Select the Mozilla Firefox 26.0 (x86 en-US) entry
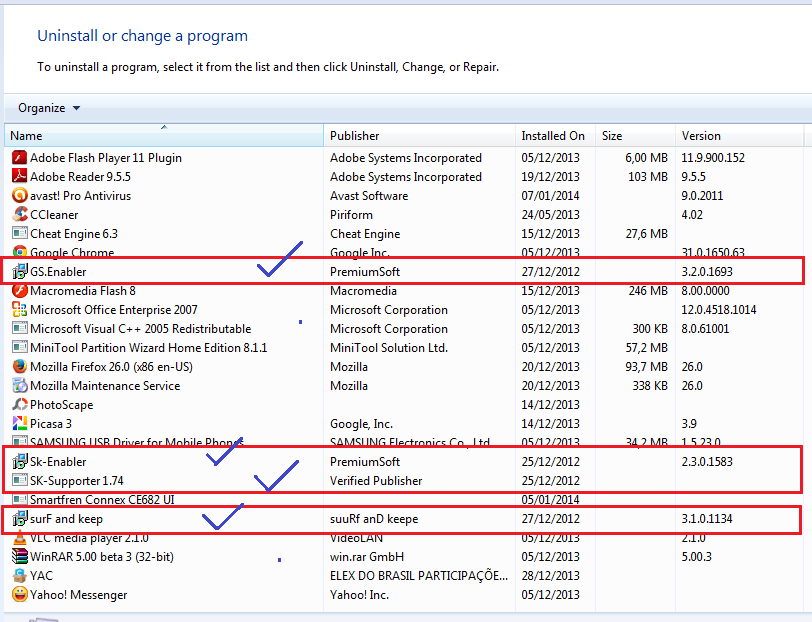This screenshot has height=622, width=812. tap(111, 367)
